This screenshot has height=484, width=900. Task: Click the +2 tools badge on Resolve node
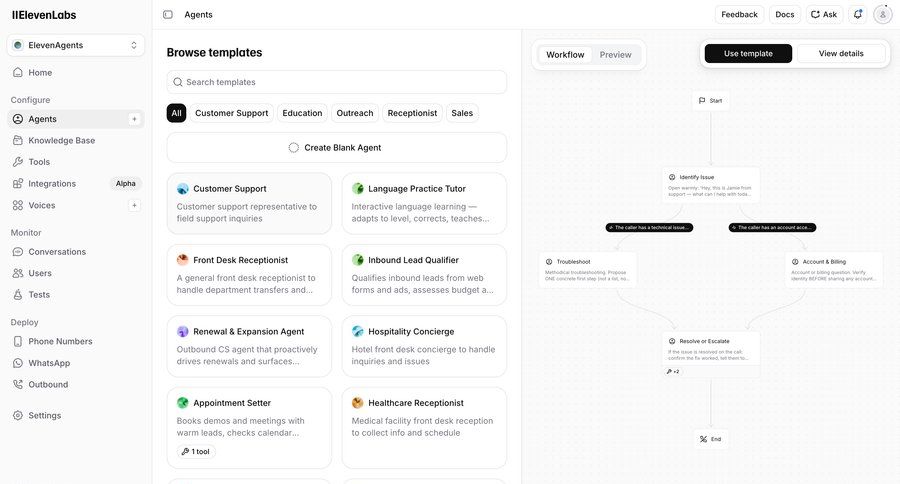point(673,371)
